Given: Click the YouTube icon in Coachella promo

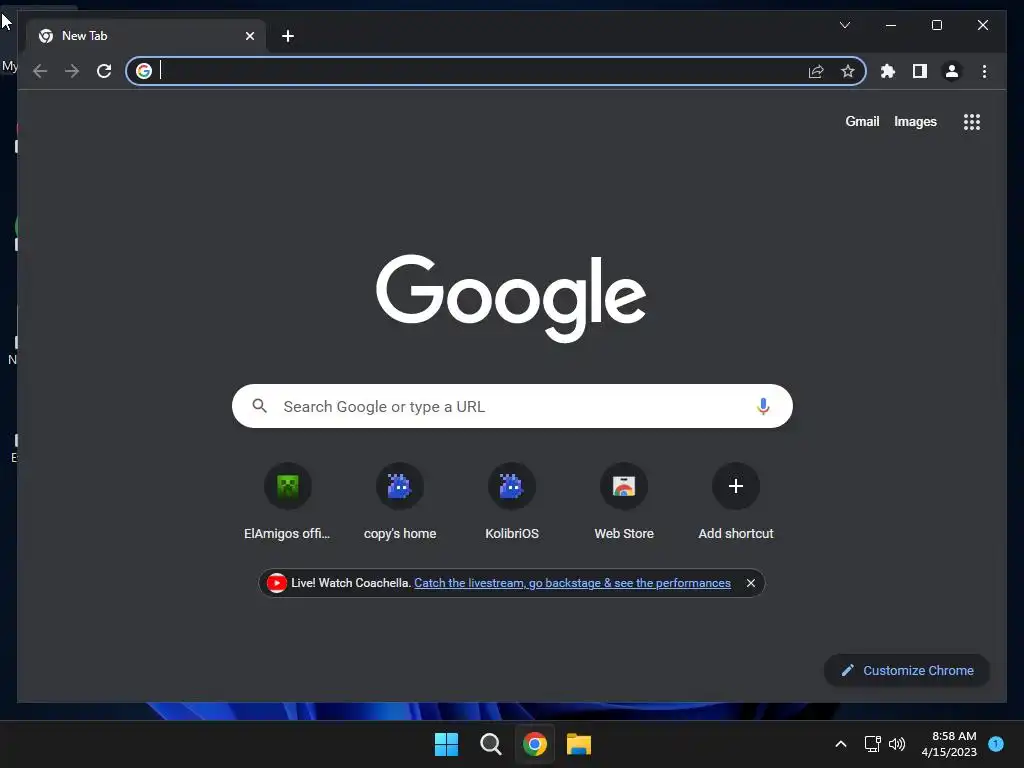Looking at the screenshot, I should pyautogui.click(x=276, y=583).
